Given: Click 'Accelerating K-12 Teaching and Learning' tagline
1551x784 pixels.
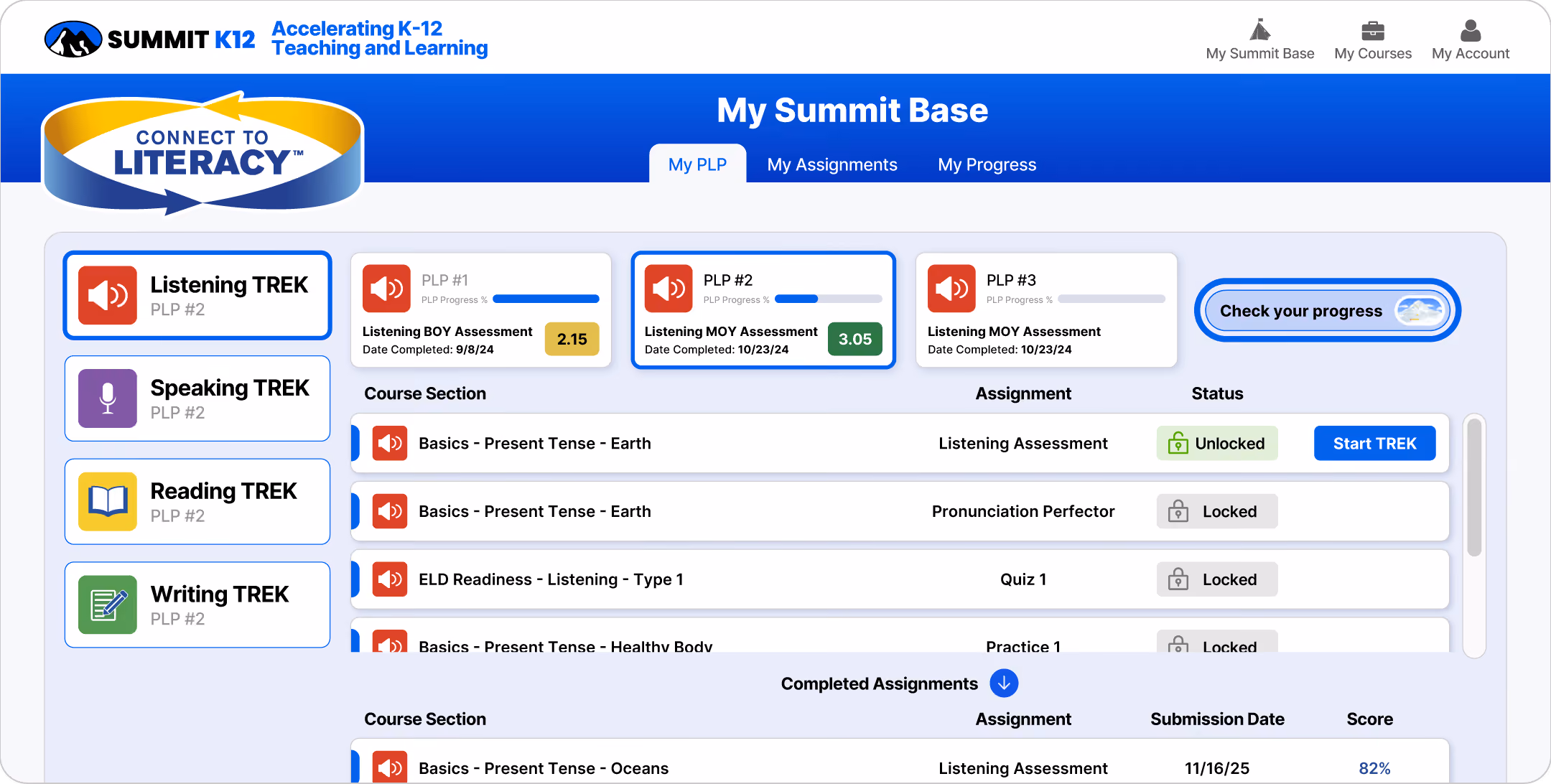Looking at the screenshot, I should 380,38.
